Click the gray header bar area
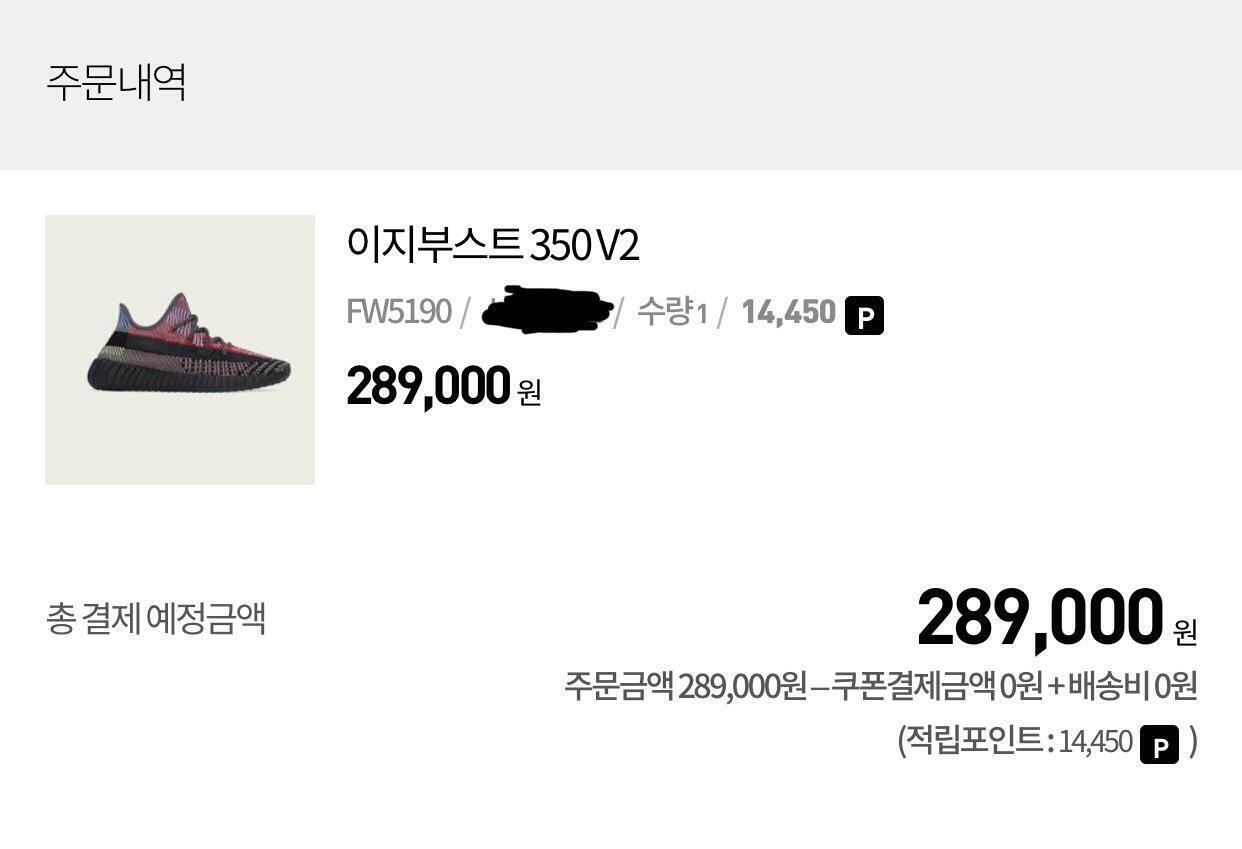The image size is (1242, 849). pyautogui.click(x=621, y=85)
